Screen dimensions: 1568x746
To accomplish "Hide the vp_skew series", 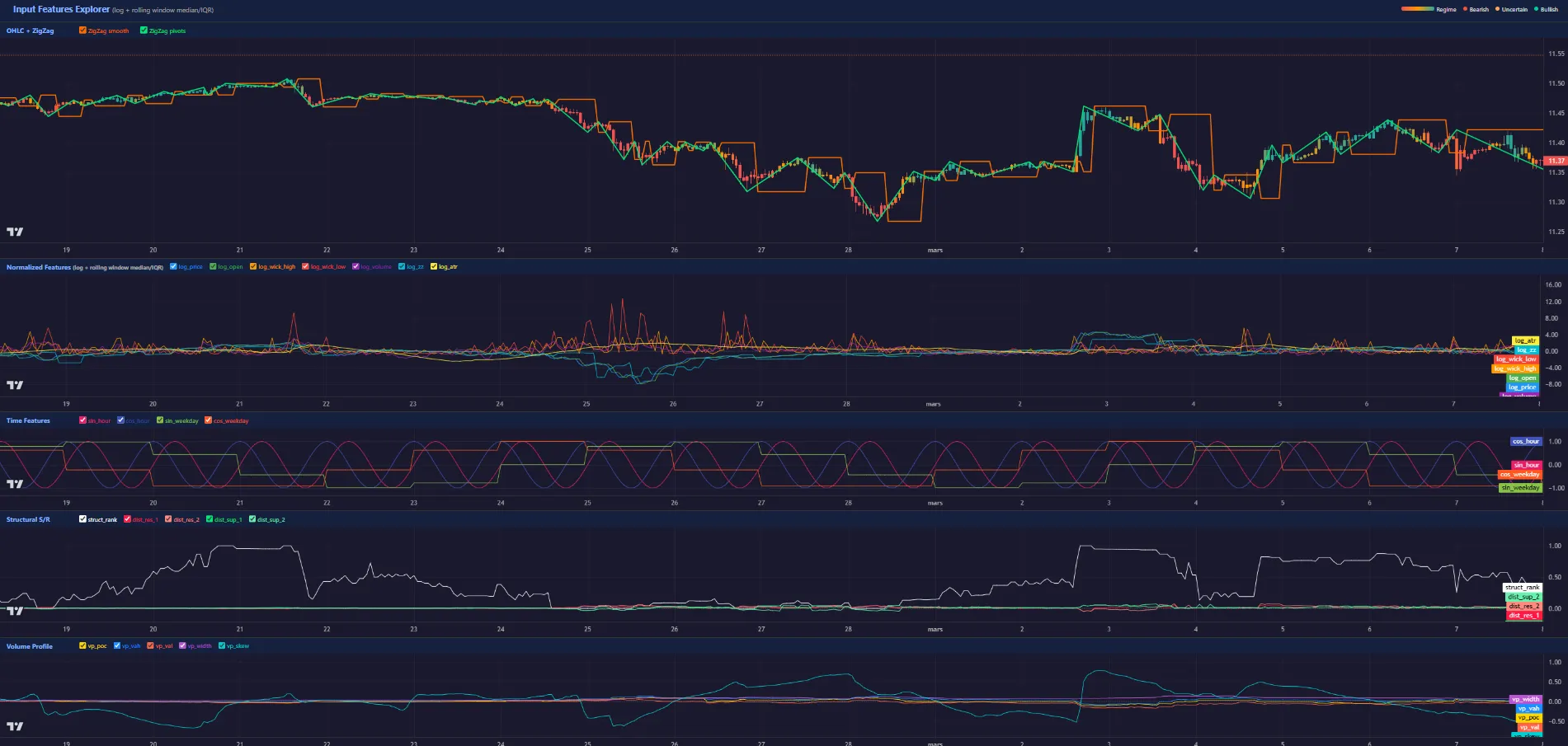I will pos(221,645).
